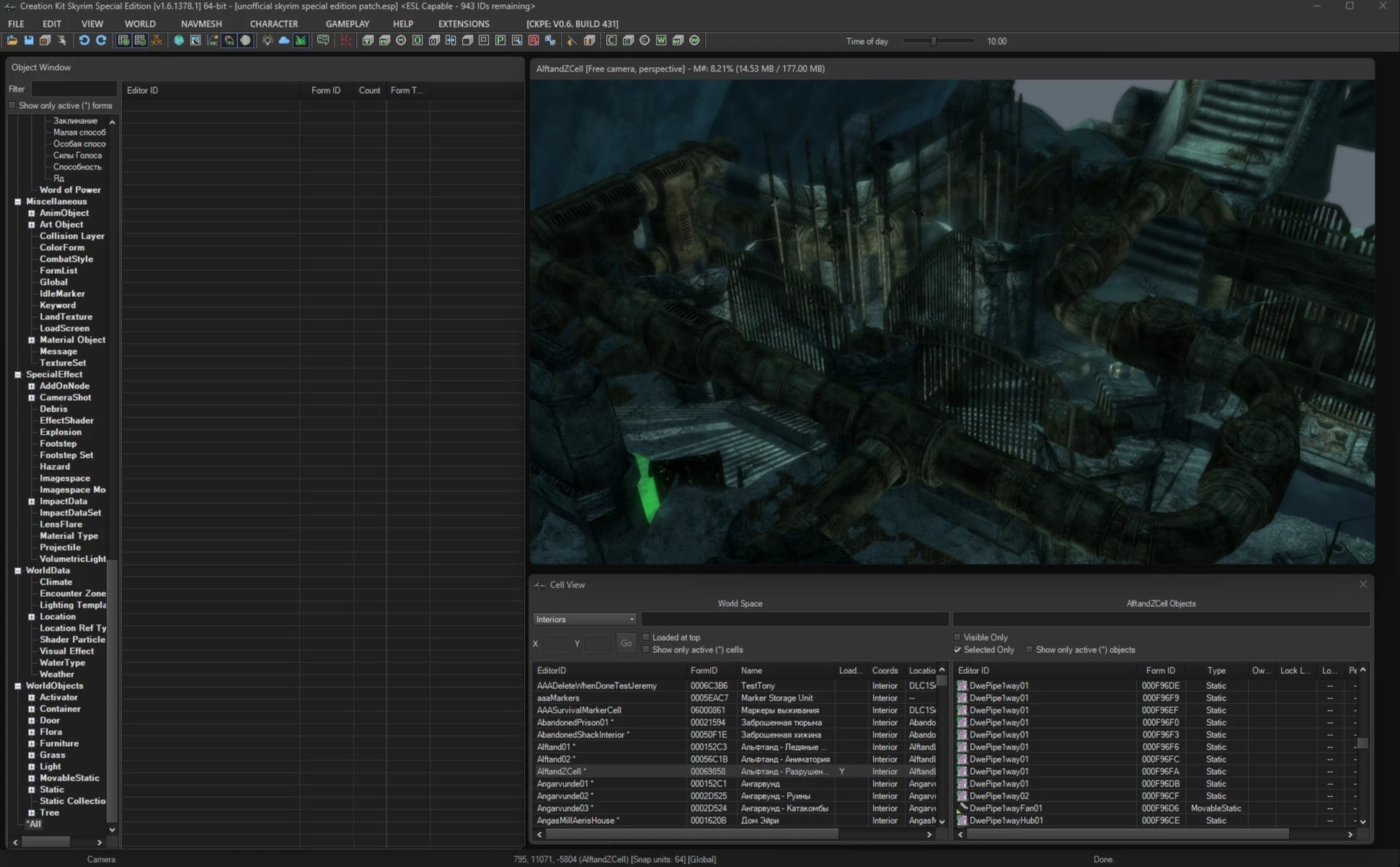Uncheck the Selected Only checkbox
This screenshot has width=1400, height=867.
point(957,650)
